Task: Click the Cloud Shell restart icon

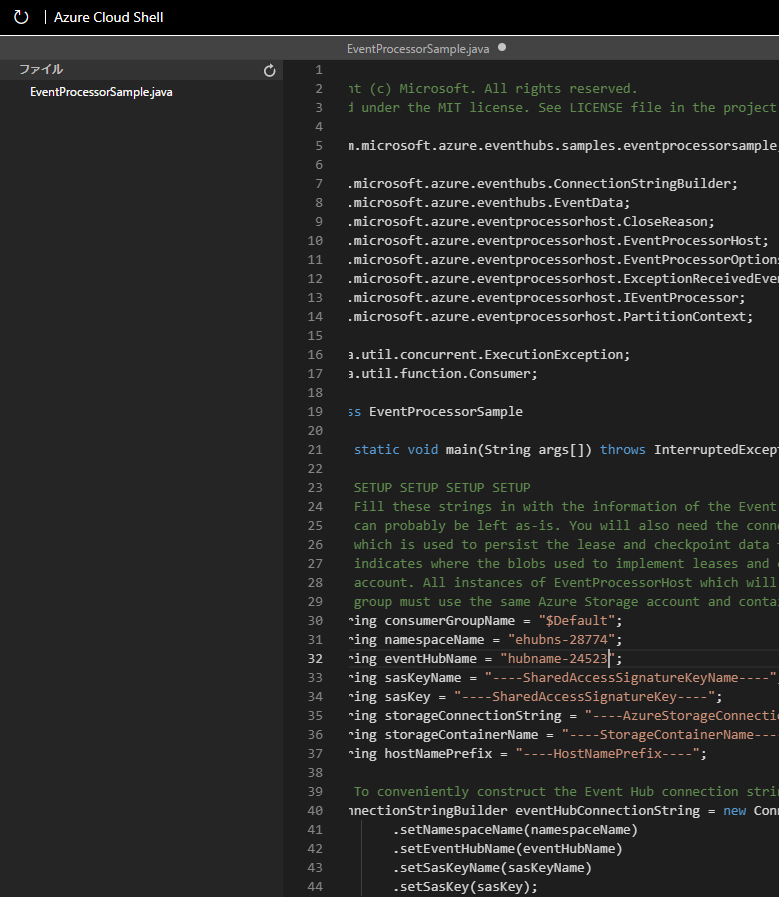Action: (x=21, y=17)
